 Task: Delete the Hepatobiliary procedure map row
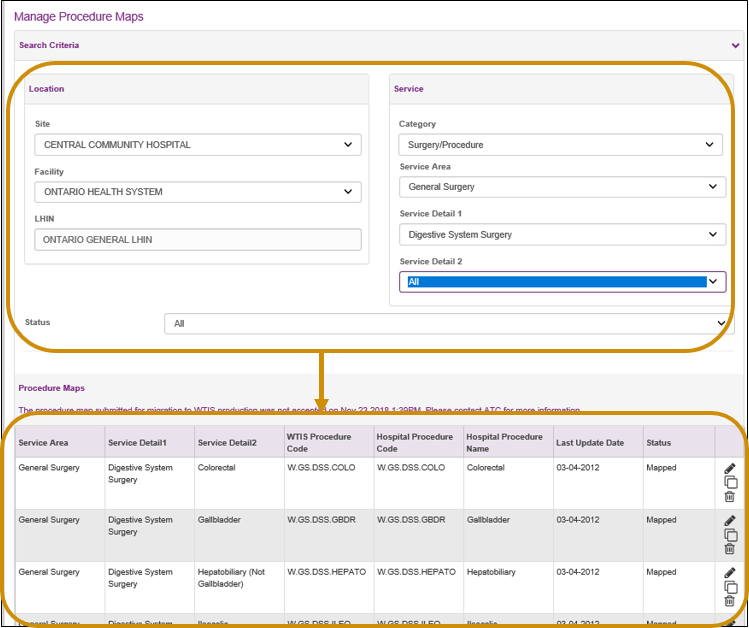729,601
